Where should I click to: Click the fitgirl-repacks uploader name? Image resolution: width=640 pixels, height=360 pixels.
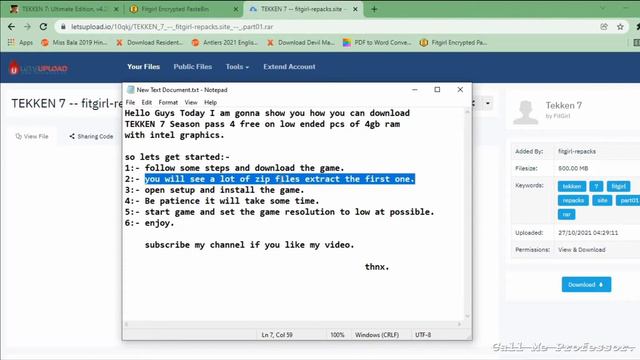coord(577,151)
